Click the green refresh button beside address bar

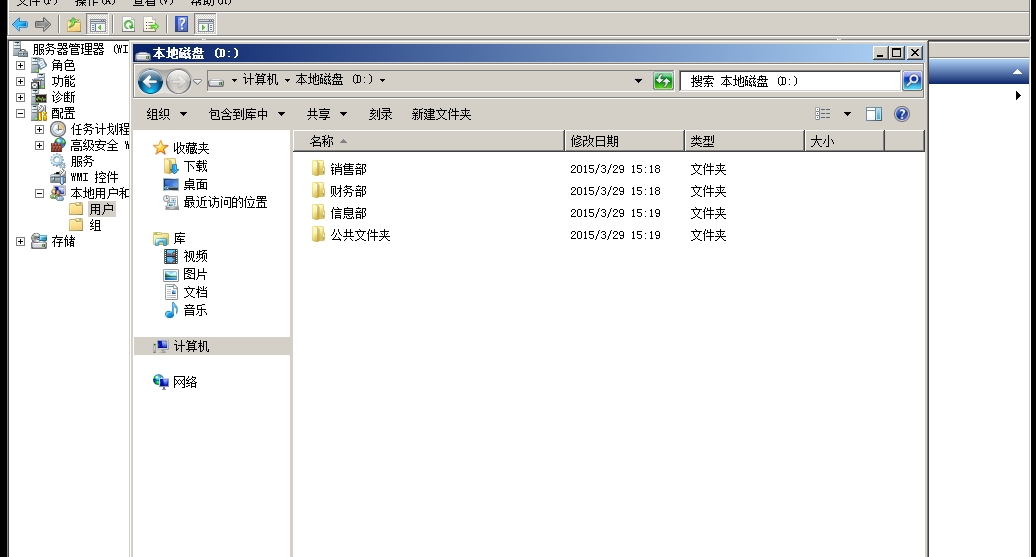point(663,81)
